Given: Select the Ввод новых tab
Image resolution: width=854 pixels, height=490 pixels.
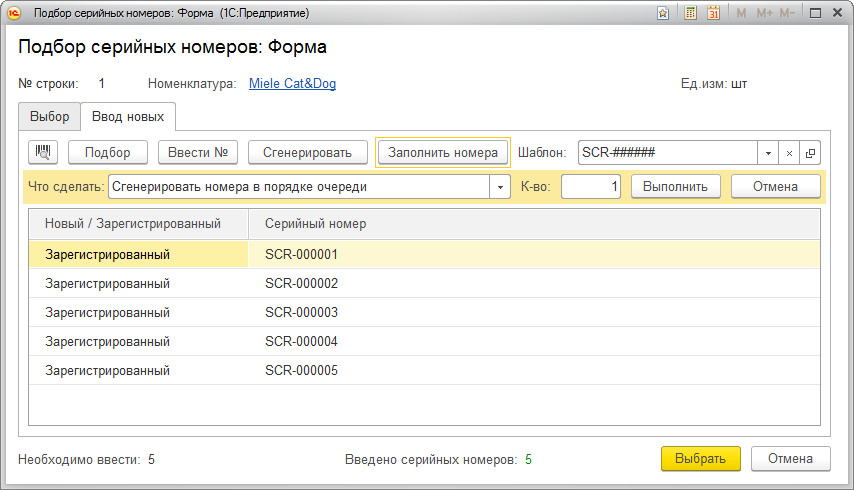Looking at the screenshot, I should (128, 116).
